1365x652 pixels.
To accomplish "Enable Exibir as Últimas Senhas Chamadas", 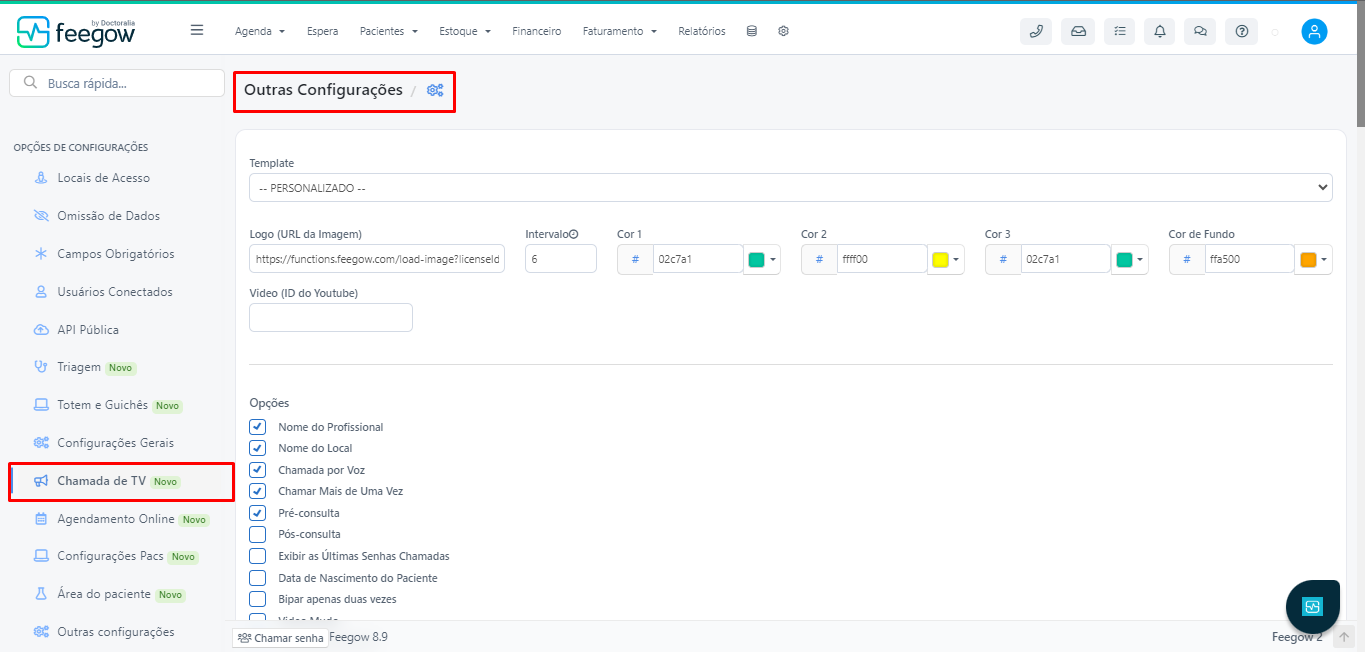I will coord(257,556).
